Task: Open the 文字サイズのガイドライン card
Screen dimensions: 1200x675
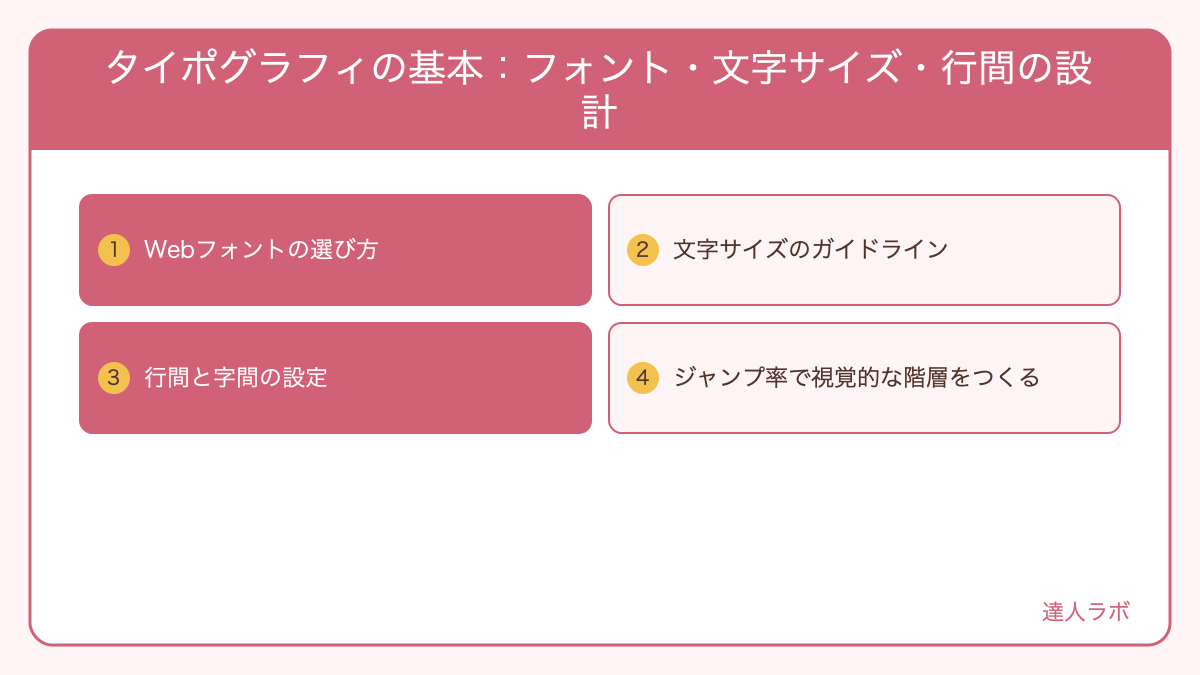Action: pos(864,250)
